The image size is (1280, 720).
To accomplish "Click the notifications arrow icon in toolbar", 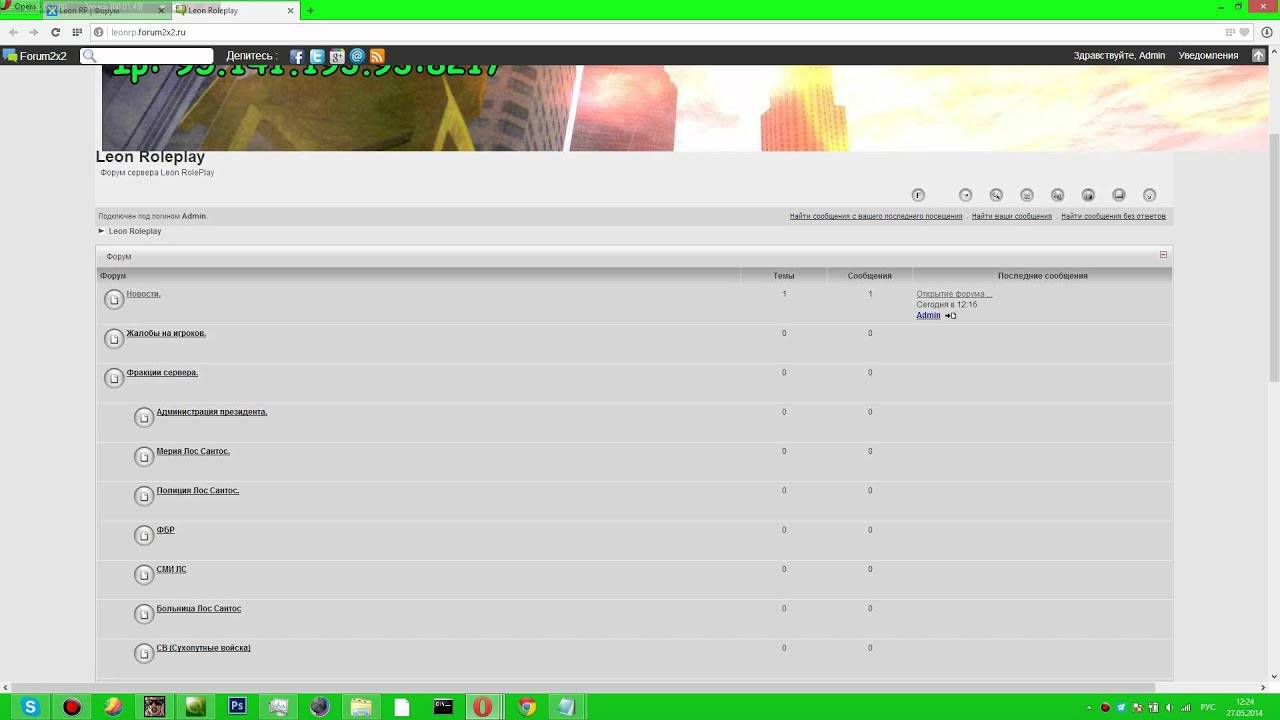I will (x=1259, y=56).
